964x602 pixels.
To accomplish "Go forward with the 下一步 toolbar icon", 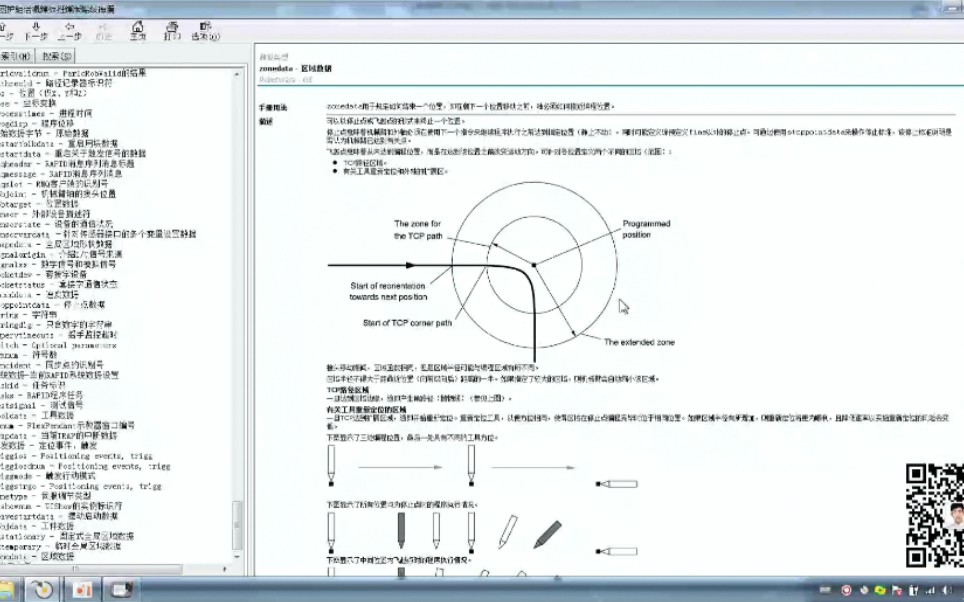I will [36, 28].
